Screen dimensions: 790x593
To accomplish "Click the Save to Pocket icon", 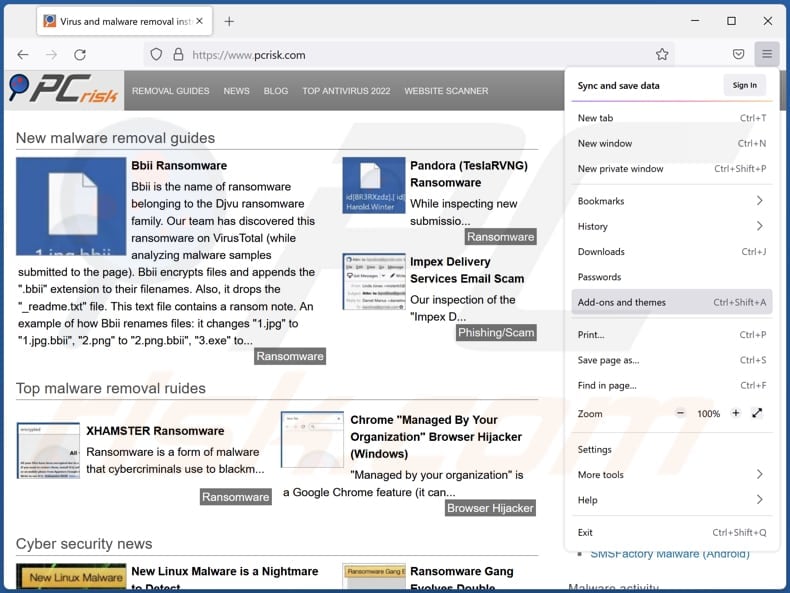I will click(738, 55).
